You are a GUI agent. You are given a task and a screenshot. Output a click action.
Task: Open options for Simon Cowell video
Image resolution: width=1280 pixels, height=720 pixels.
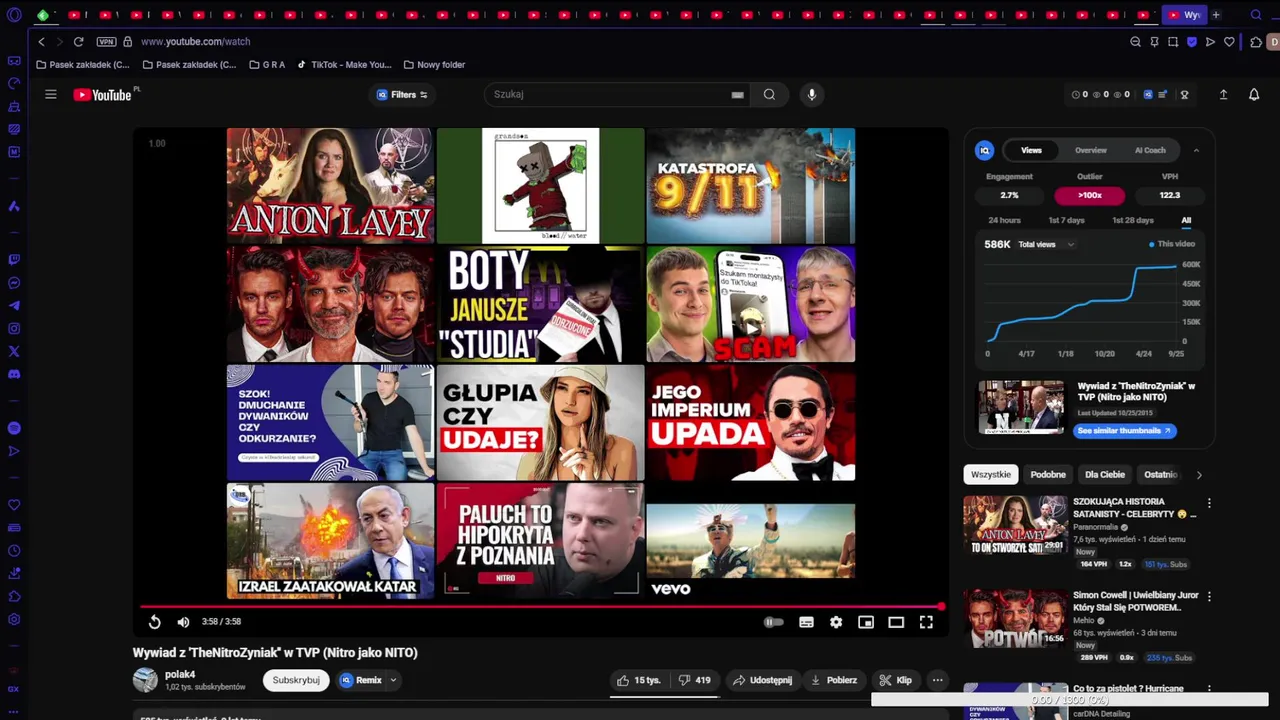tap(1209, 597)
